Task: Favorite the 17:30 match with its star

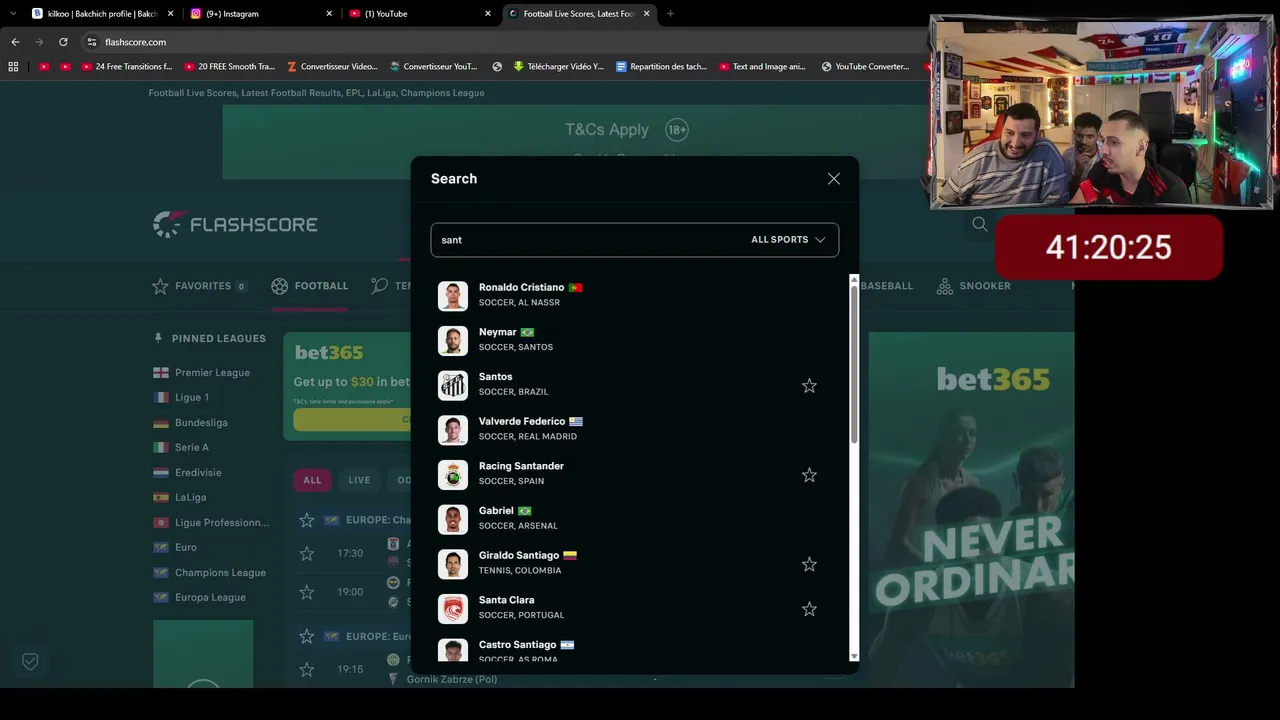Action: pyautogui.click(x=307, y=553)
